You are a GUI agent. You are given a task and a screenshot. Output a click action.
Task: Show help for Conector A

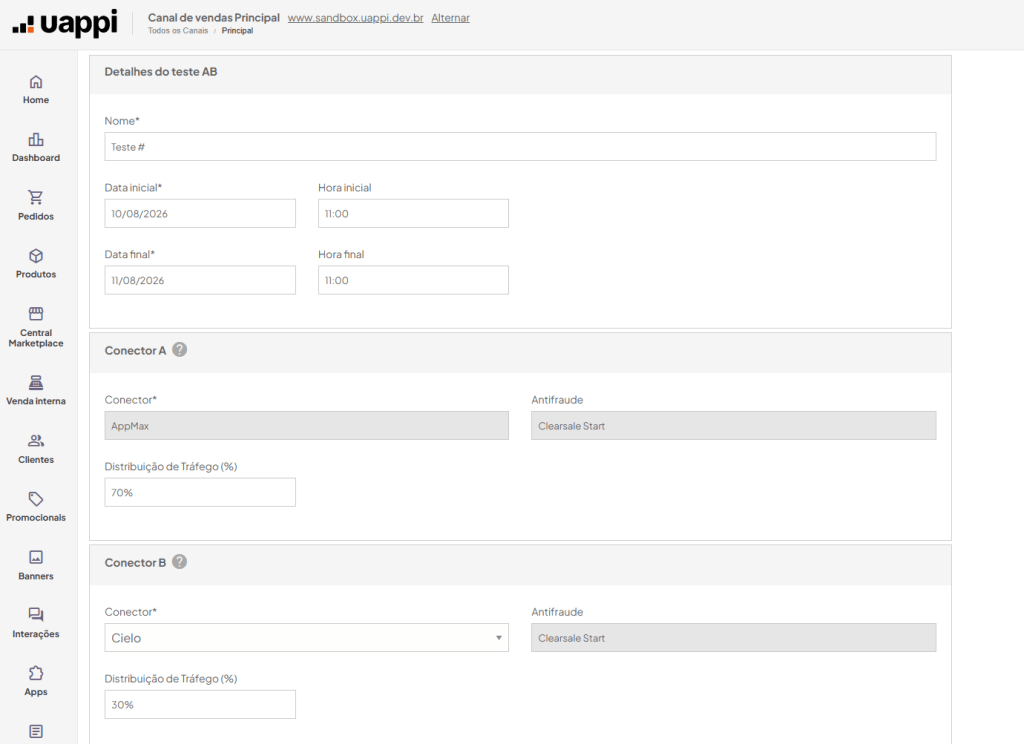tap(180, 349)
